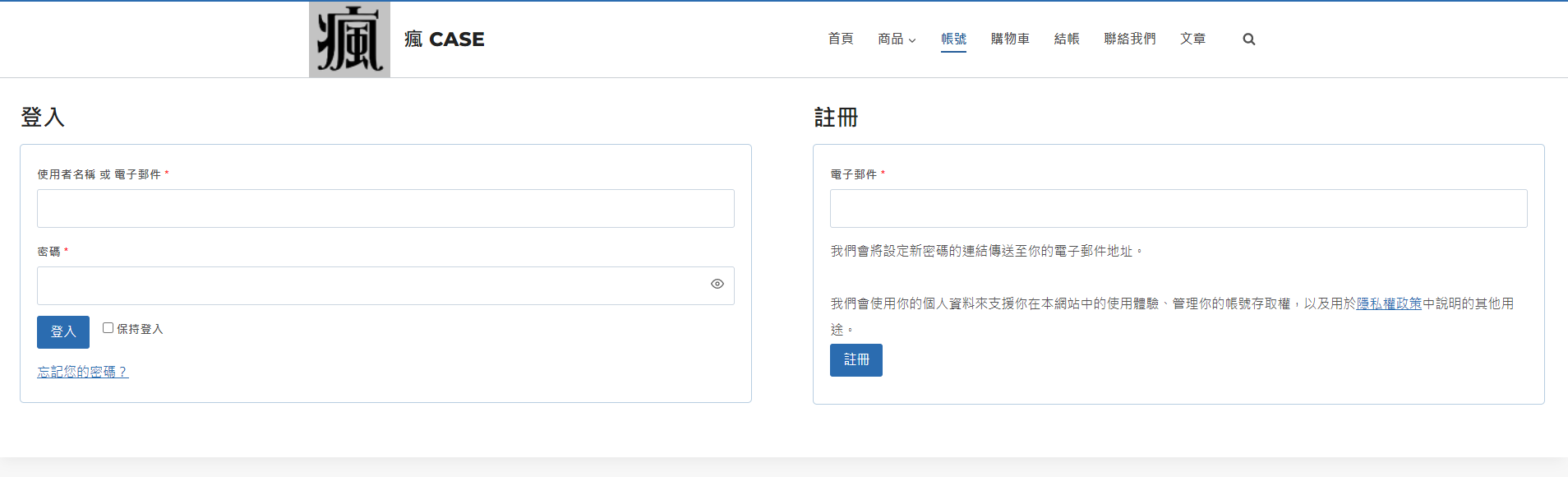Visit the 文章 section
Viewport: 1568px width, 477px height.
click(1192, 39)
